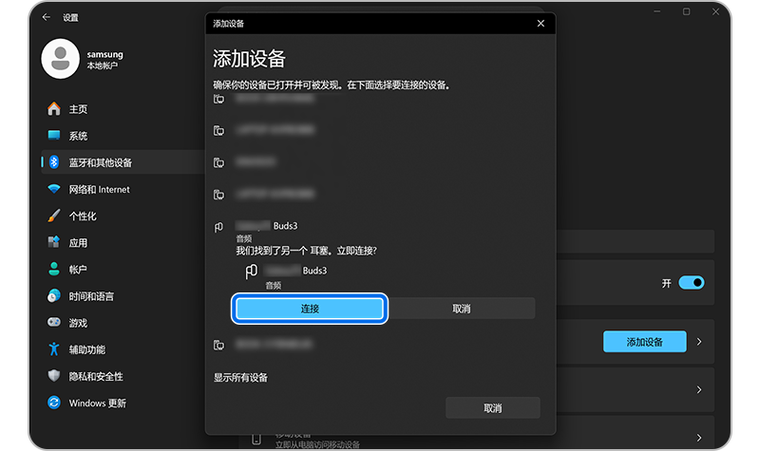This screenshot has height=451, width=760.
Task: Expand chevron on the 移动设备 row
Action: coord(699,438)
